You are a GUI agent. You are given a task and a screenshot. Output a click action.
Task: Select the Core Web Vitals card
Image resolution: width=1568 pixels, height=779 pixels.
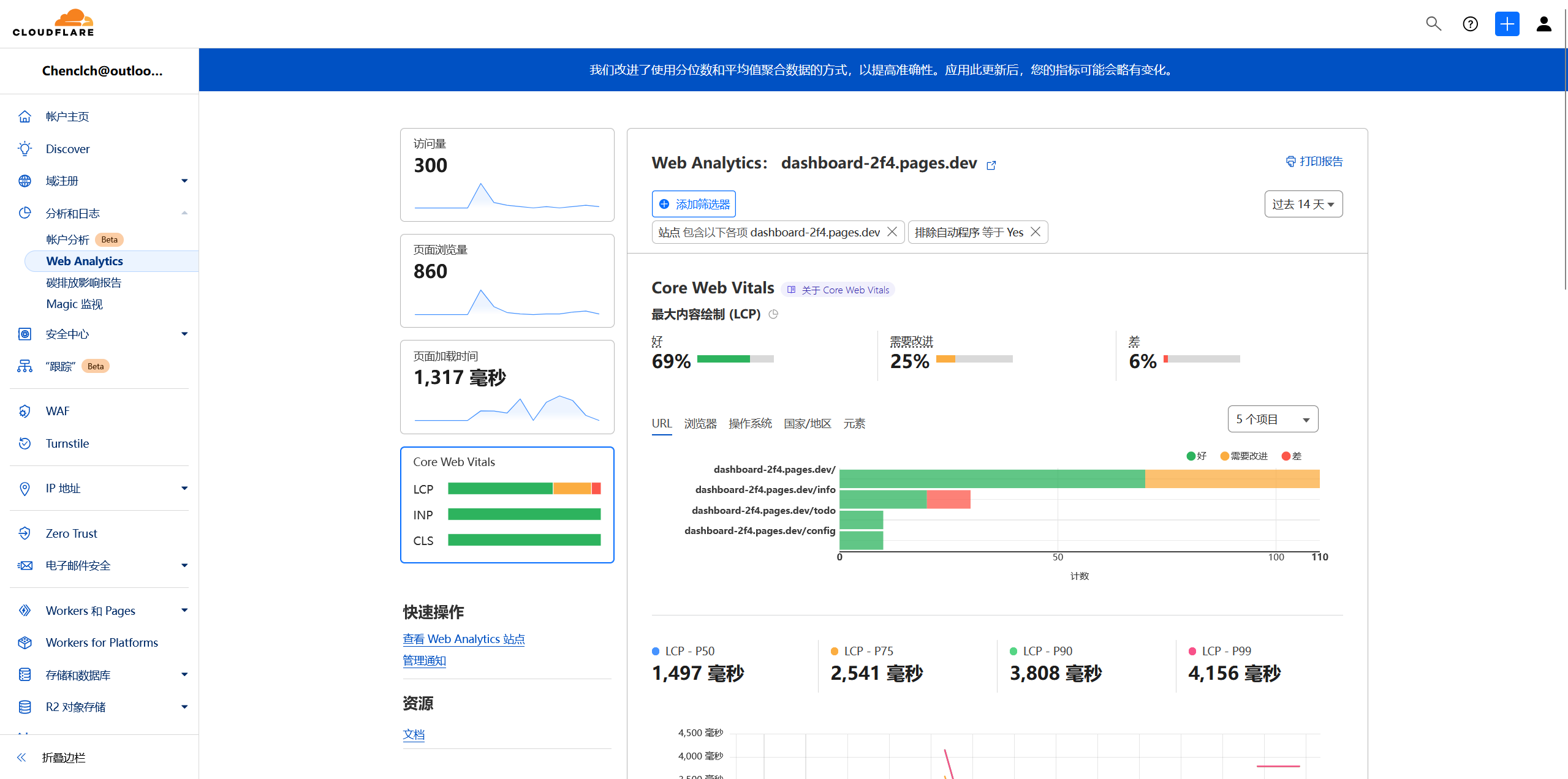click(x=507, y=505)
